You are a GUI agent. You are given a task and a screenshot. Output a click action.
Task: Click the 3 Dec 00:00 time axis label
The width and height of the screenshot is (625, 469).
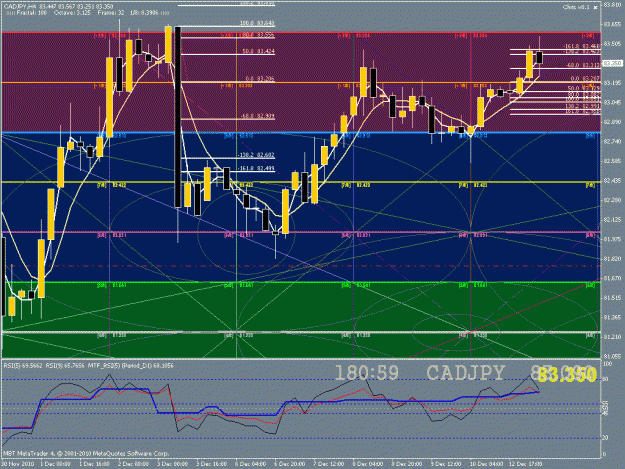(172, 464)
